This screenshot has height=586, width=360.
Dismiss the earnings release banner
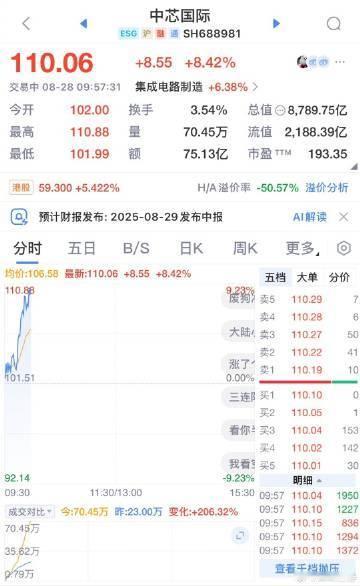[343, 217]
